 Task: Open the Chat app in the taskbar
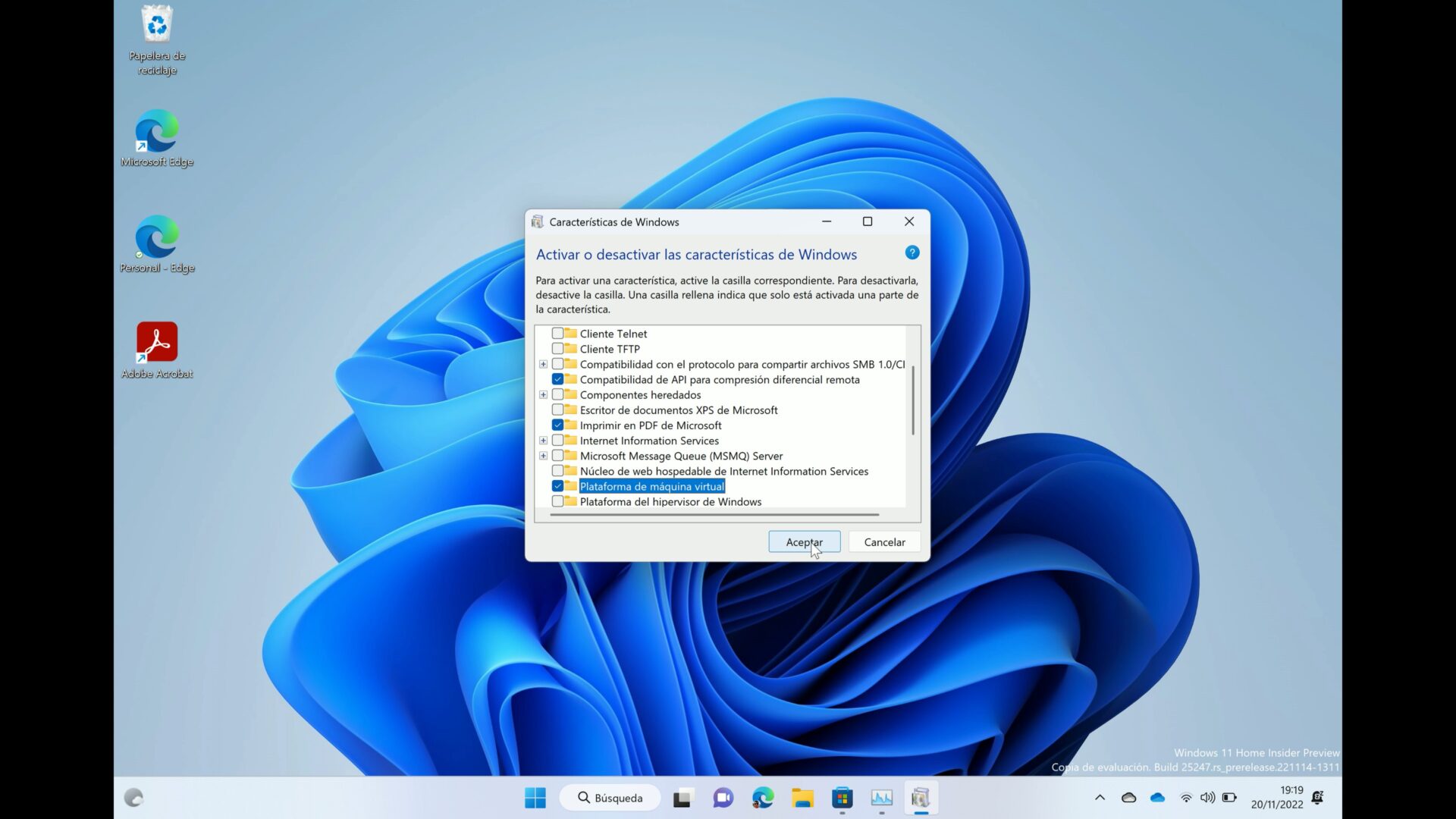click(x=723, y=798)
